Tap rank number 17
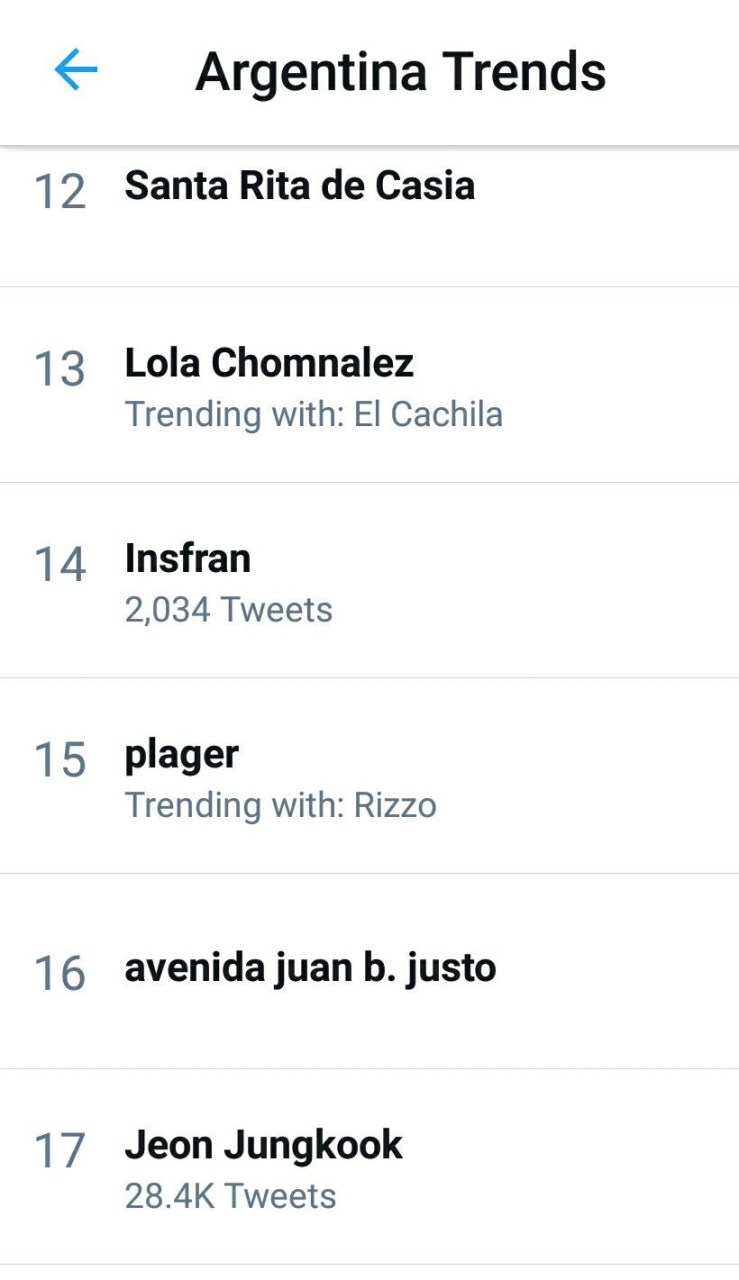The image size is (739, 1280). click(x=60, y=1151)
